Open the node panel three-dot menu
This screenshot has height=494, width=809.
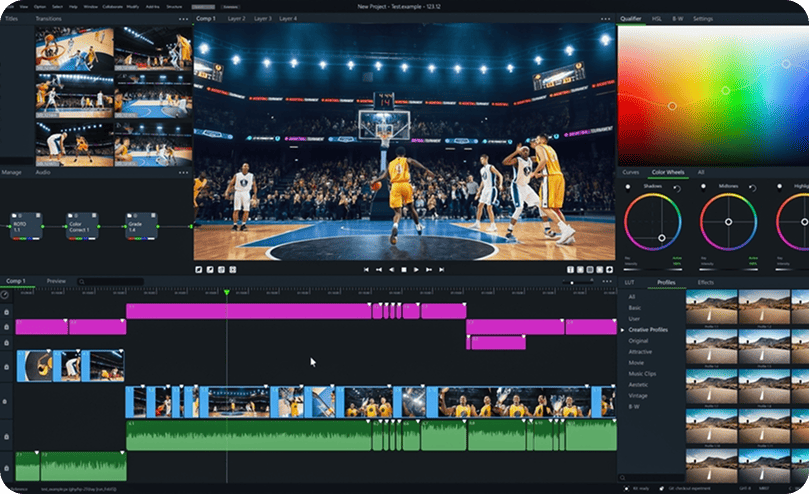[183, 172]
